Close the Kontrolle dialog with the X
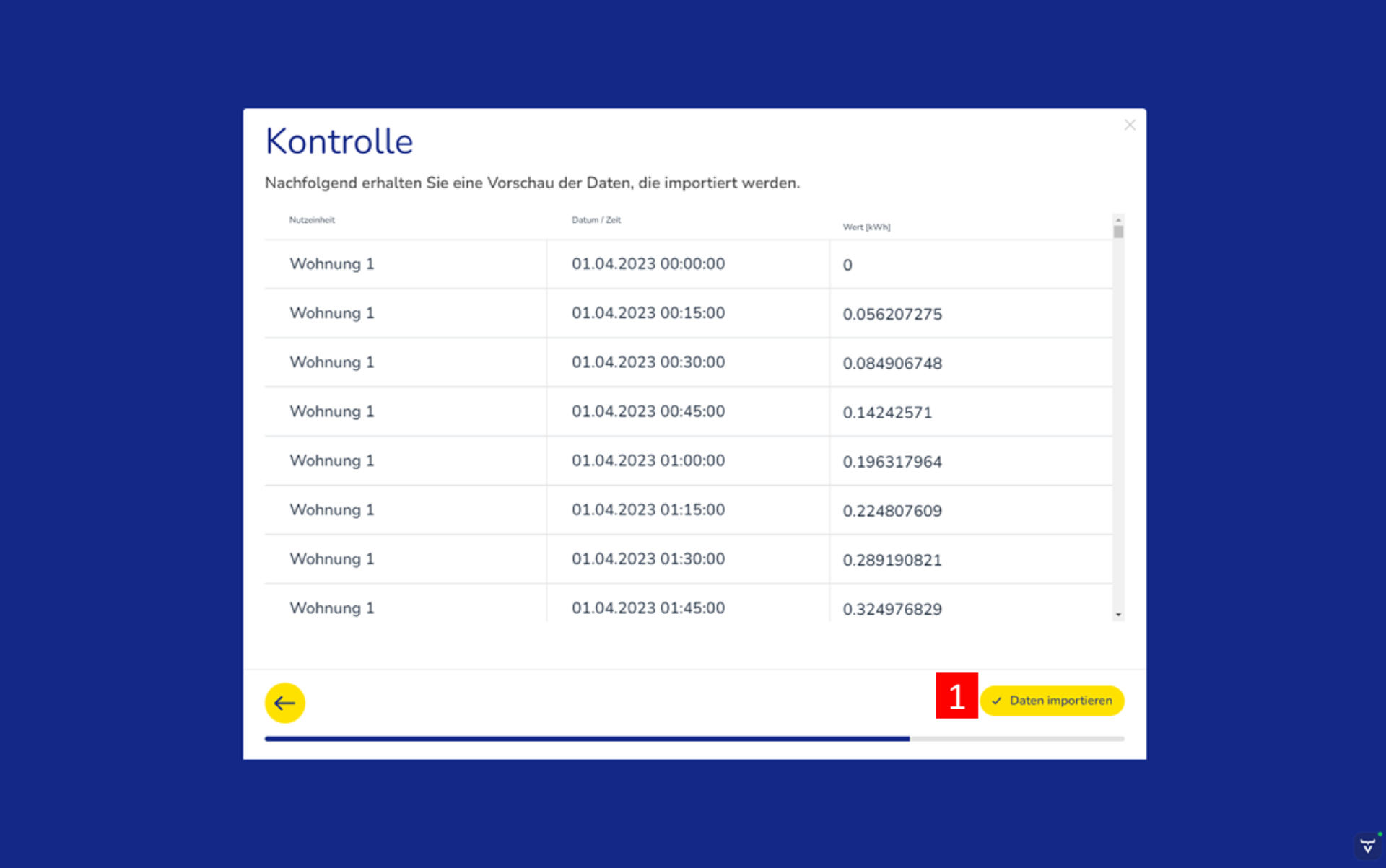The width and height of the screenshot is (1386, 868). tap(1129, 126)
